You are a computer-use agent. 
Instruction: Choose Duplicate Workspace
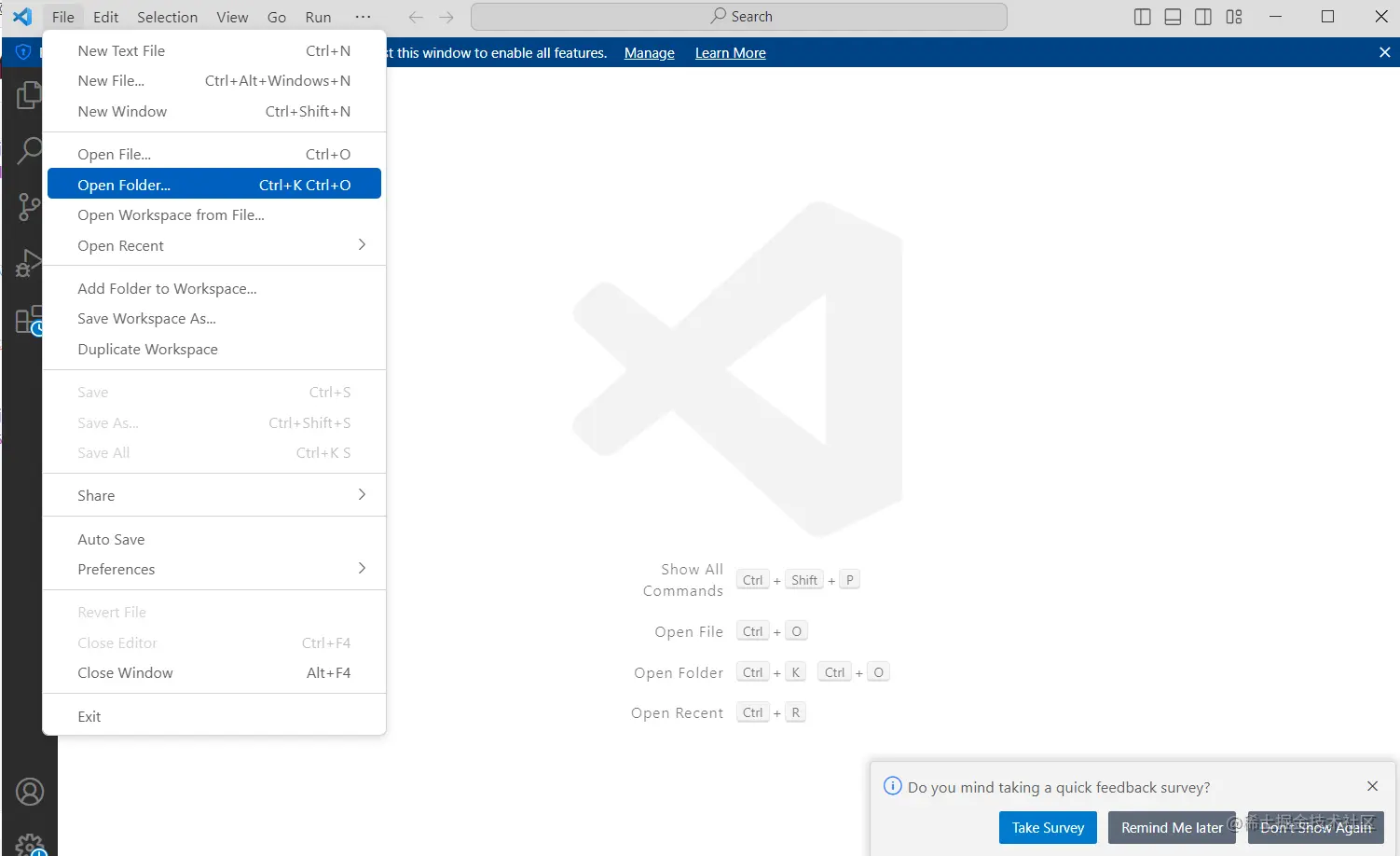point(214,349)
